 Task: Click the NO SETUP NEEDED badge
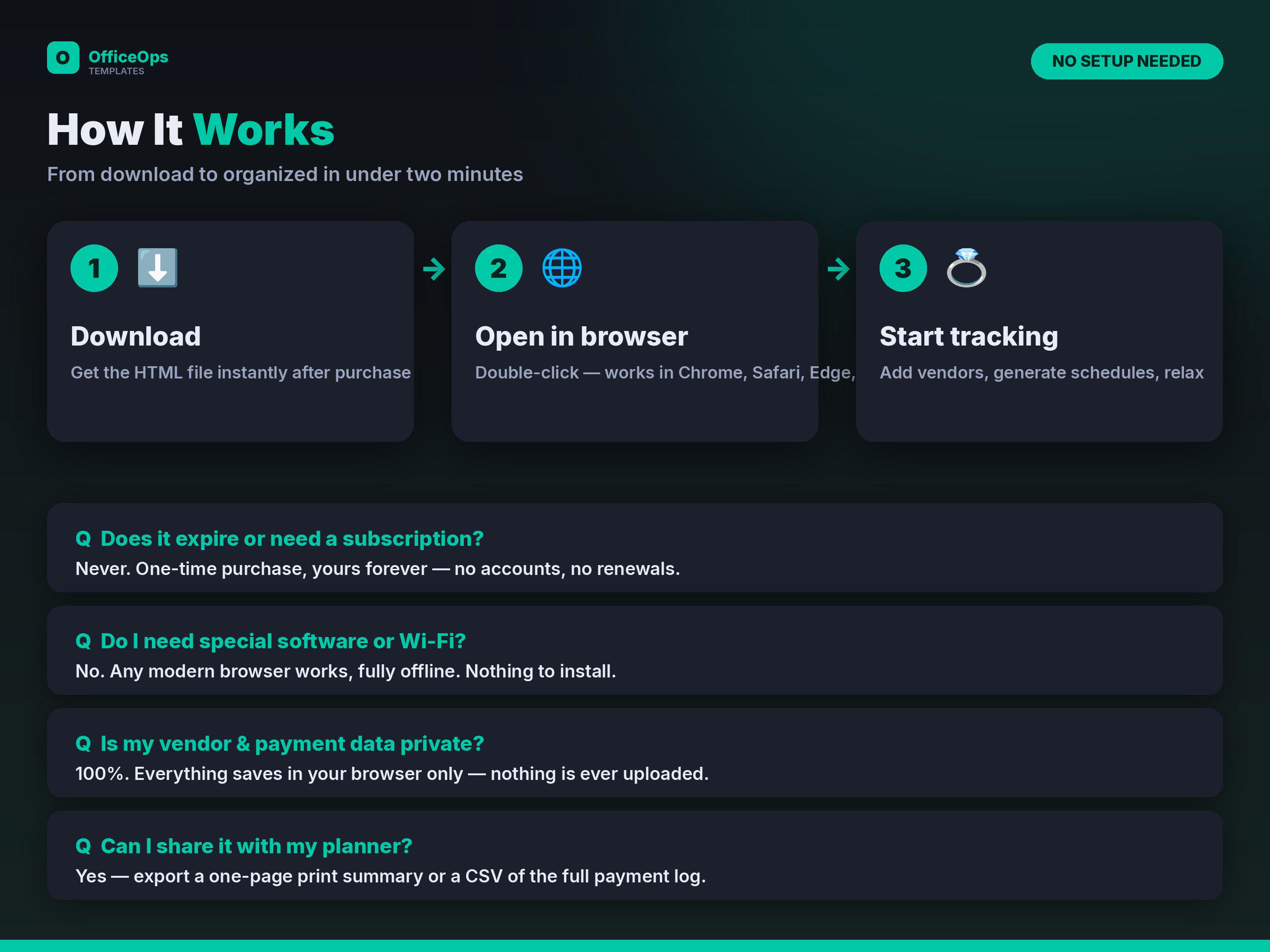(x=1127, y=61)
